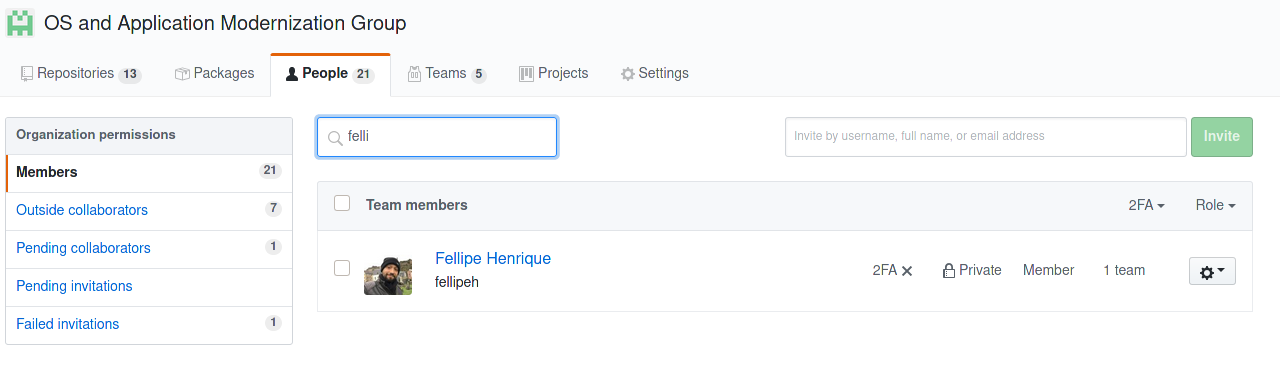Click the green Invite button
This screenshot has height=365, width=1280.
1222,137
